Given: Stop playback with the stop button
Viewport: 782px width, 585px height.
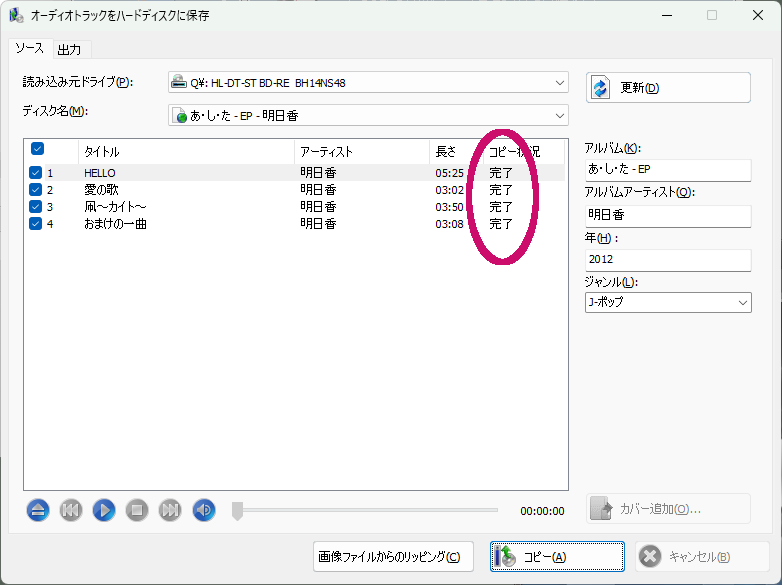Looking at the screenshot, I should click(137, 510).
